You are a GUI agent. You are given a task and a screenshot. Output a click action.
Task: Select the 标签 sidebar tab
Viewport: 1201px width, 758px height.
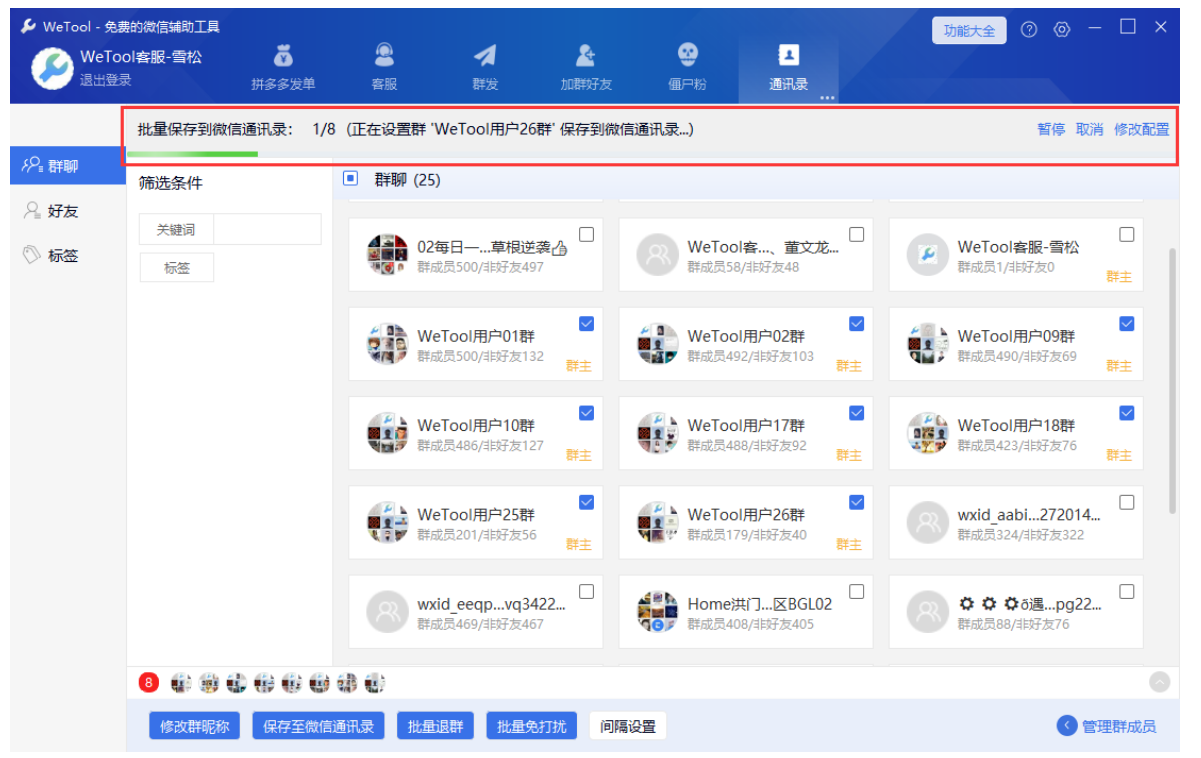click(68, 255)
